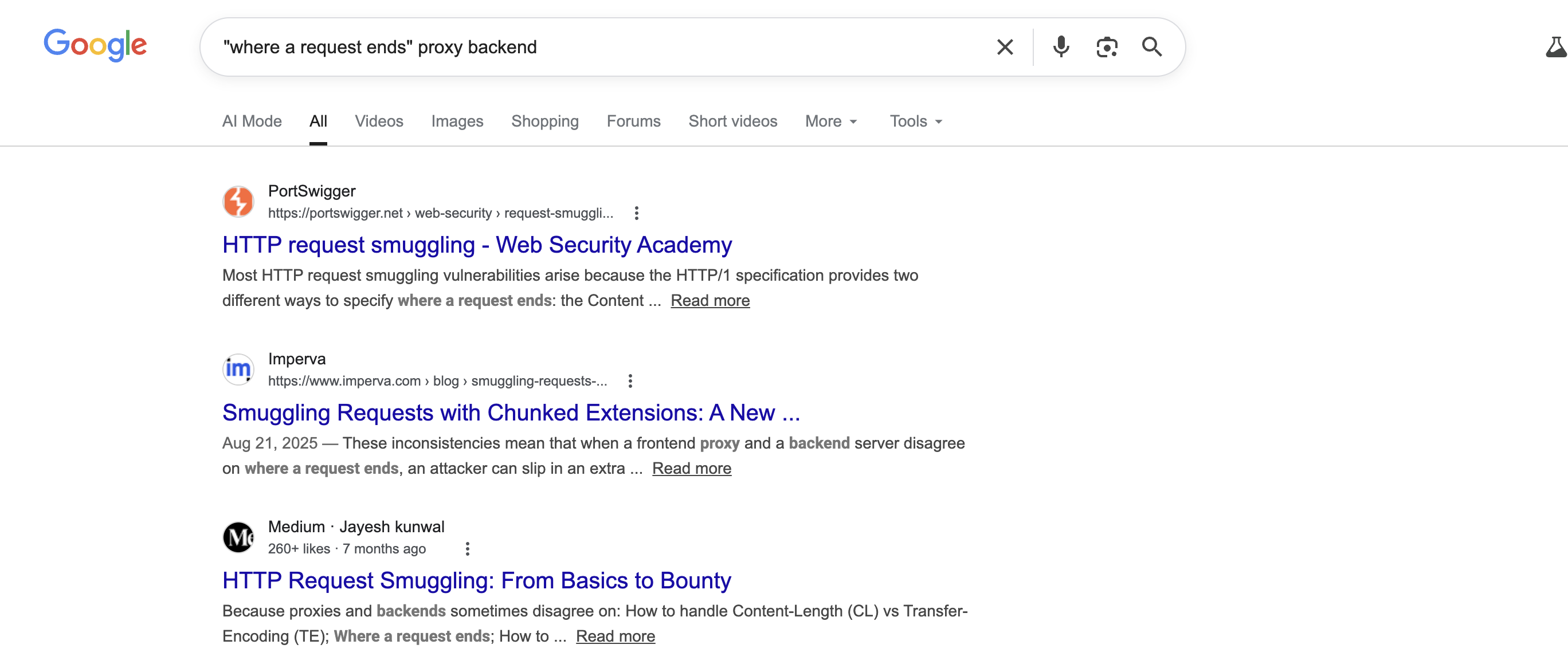
Task: Open Smuggling Requests with Chunked Extensions result
Action: tap(511, 412)
